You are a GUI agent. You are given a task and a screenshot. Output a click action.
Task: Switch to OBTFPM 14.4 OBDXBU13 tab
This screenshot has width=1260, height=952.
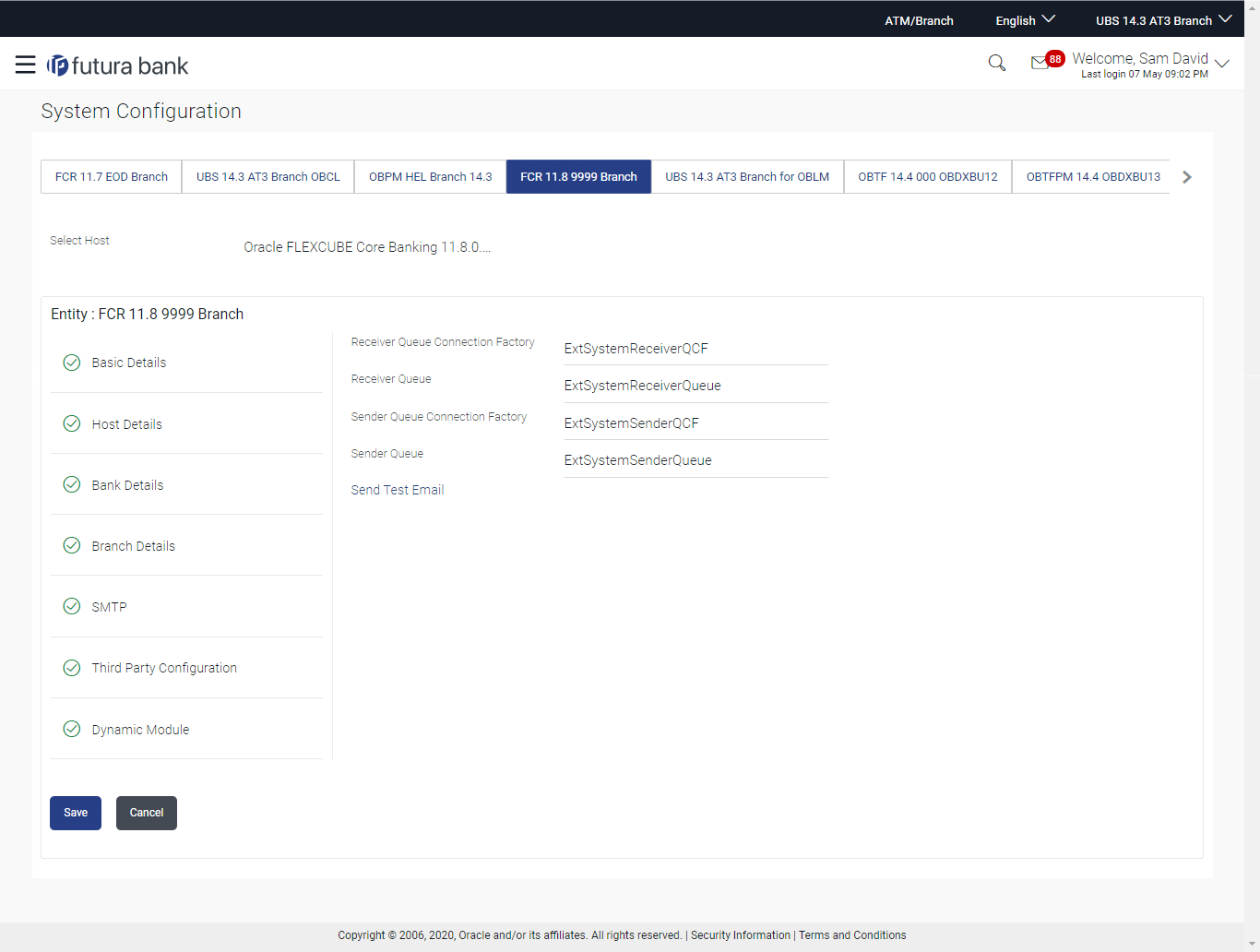[x=1092, y=177]
